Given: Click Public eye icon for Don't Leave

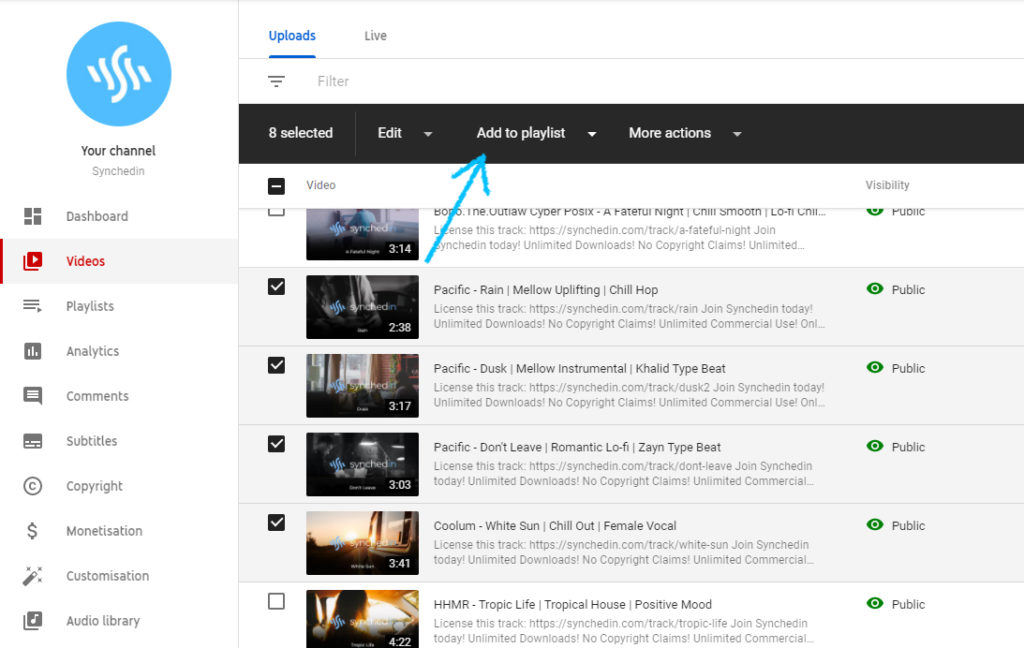Looking at the screenshot, I should tap(874, 446).
